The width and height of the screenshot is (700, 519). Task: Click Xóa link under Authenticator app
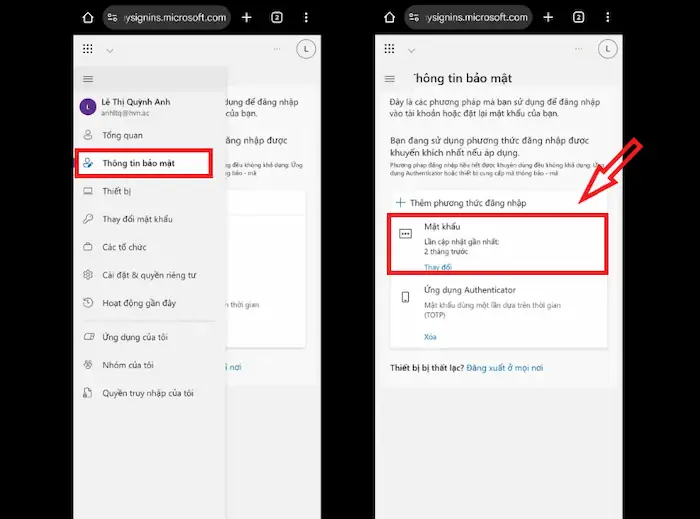point(430,337)
